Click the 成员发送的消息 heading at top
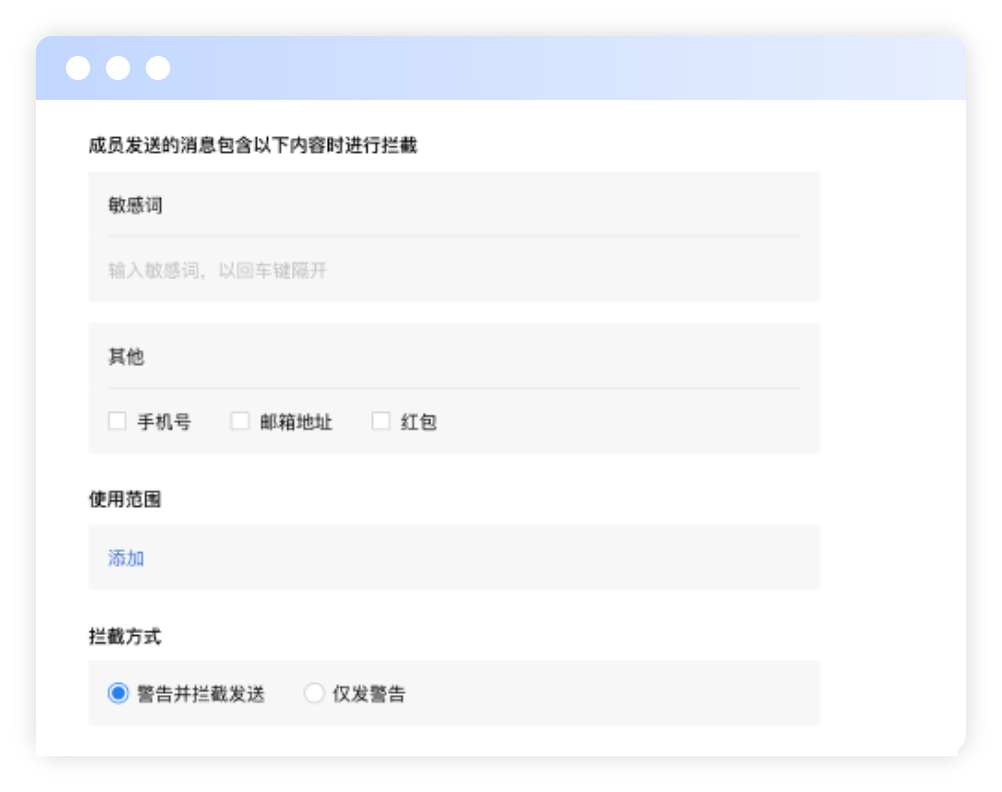The height and width of the screenshot is (792, 1002). click(252, 145)
